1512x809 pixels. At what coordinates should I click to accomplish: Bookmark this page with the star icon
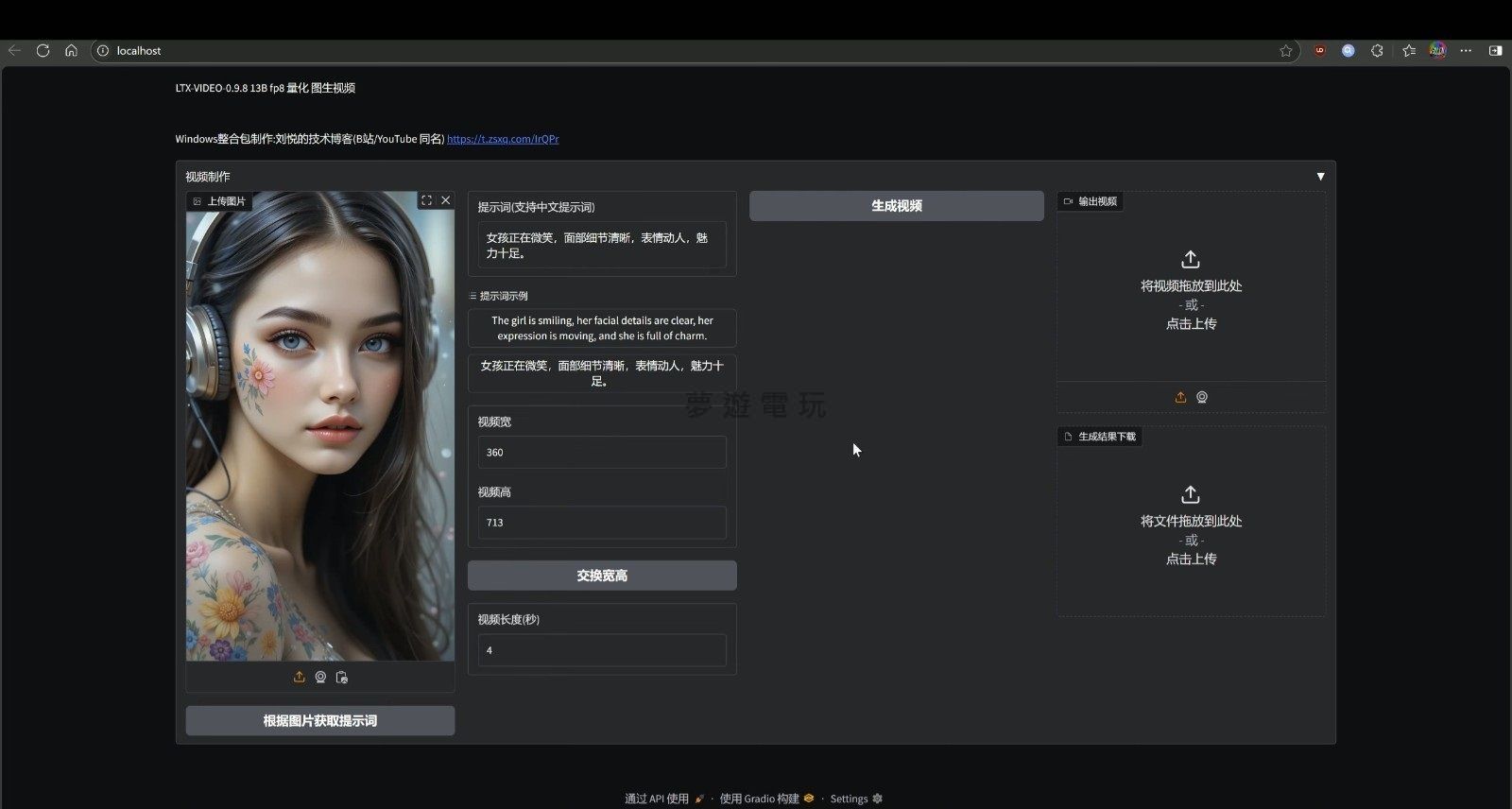pyautogui.click(x=1286, y=51)
